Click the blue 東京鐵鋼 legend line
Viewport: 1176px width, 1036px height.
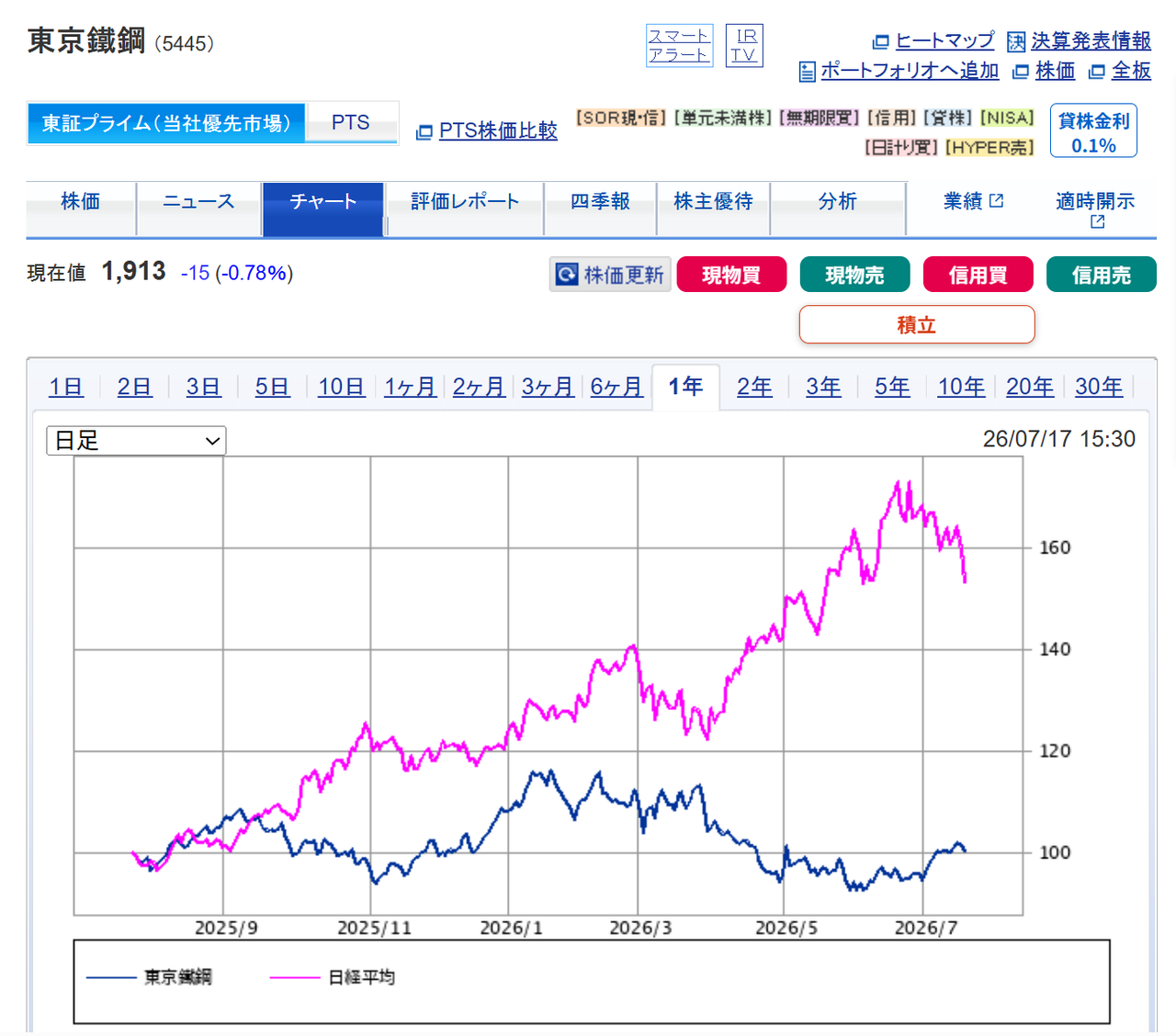[x=111, y=977]
